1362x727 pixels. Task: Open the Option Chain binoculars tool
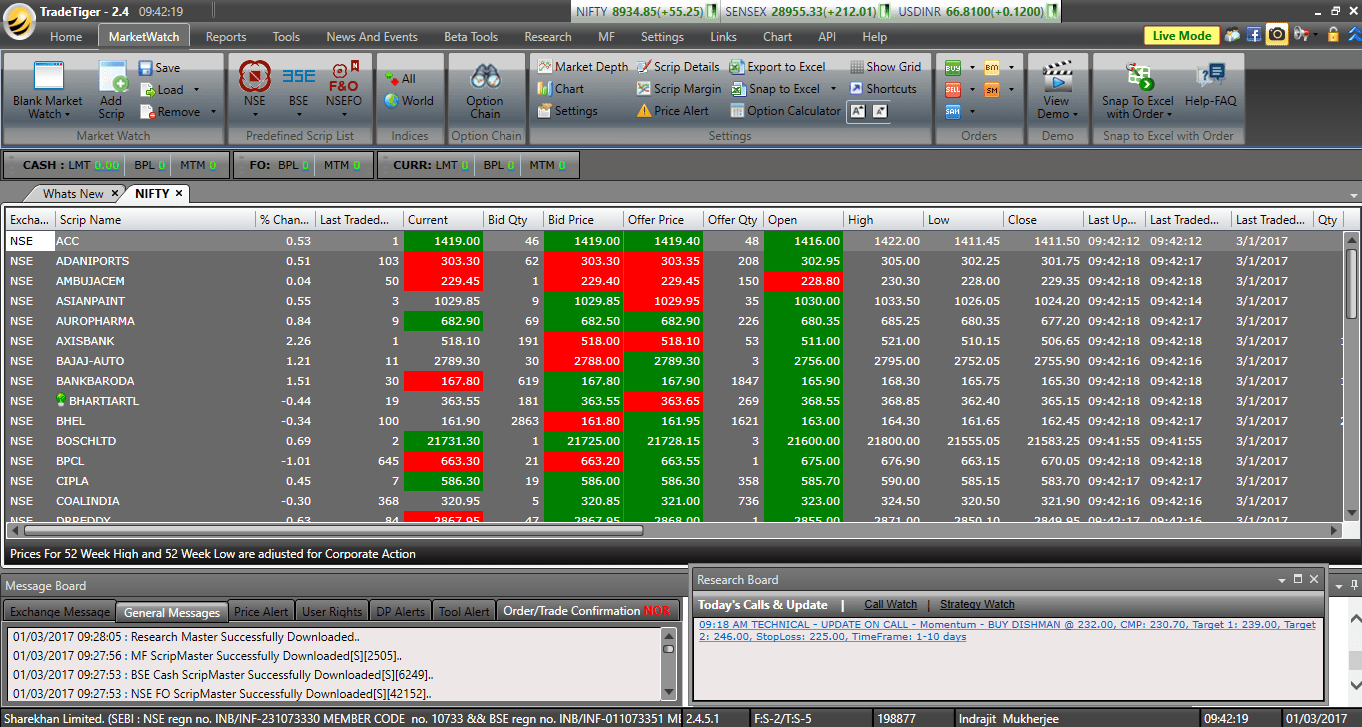(485, 90)
